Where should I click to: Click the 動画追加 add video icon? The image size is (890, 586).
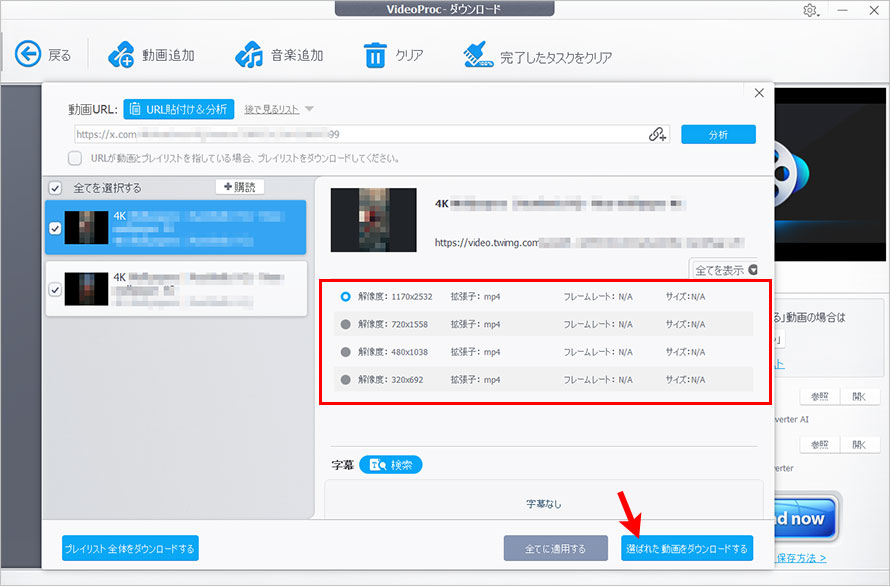pos(121,55)
